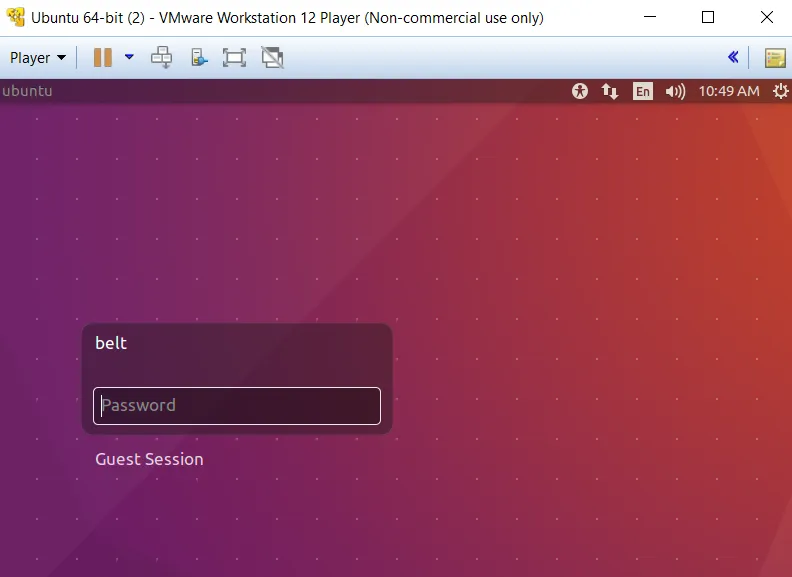
Task: Minimize the VMware Player window
Action: coord(650,17)
